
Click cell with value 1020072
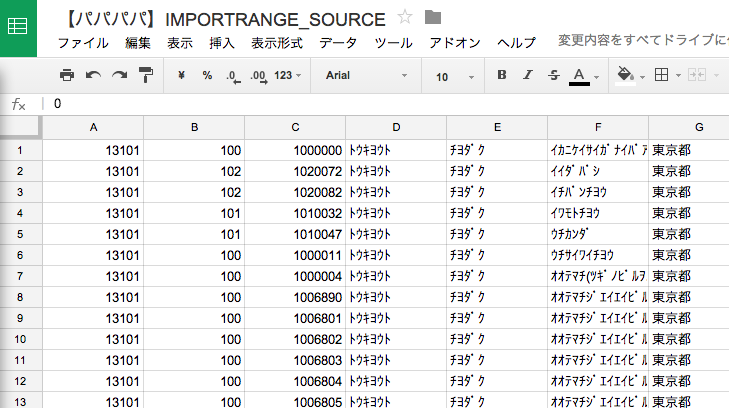295,171
